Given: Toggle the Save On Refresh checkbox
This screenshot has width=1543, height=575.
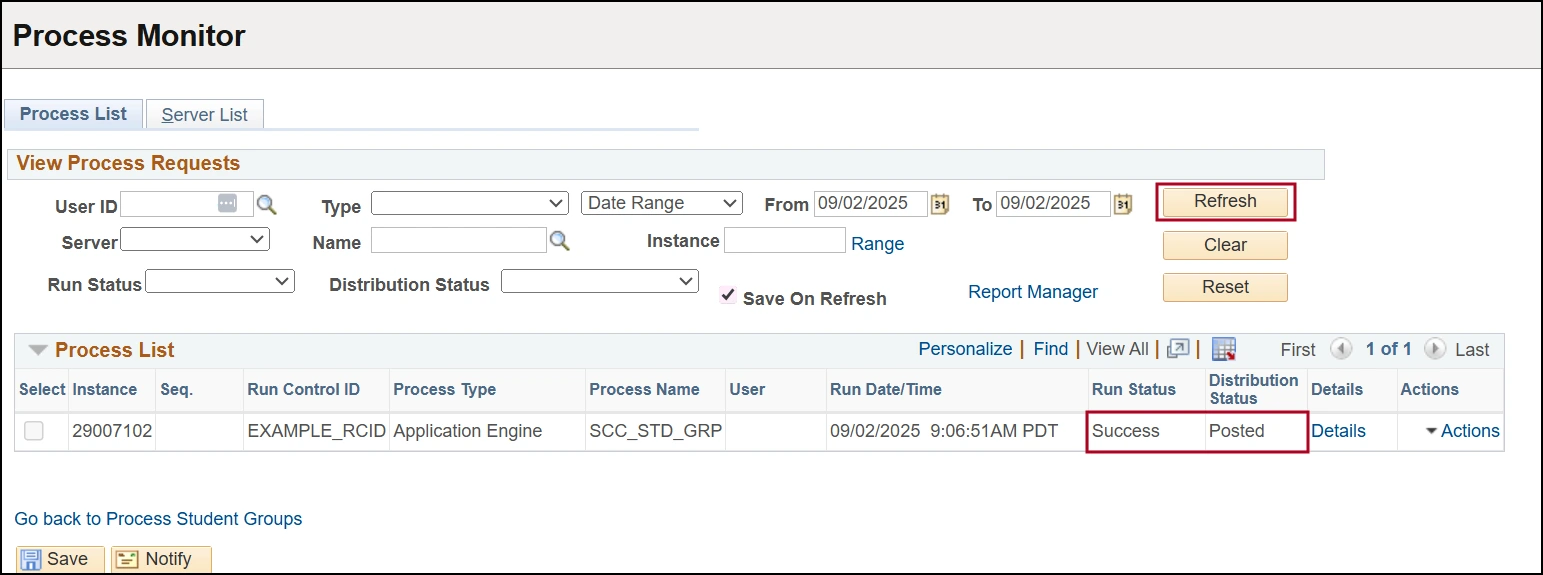Looking at the screenshot, I should 728,297.
